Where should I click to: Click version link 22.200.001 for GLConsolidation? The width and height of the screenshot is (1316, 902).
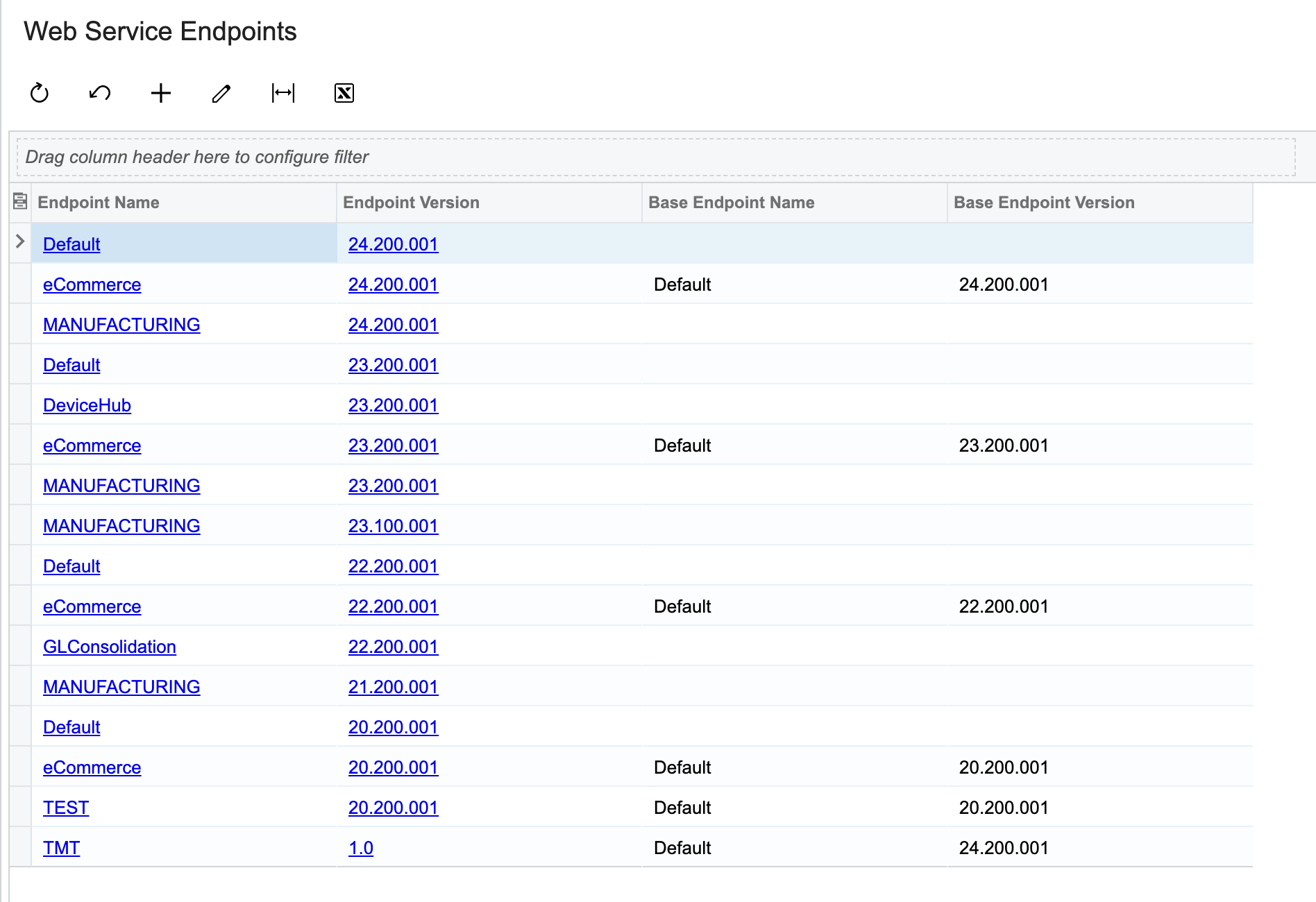click(x=393, y=647)
